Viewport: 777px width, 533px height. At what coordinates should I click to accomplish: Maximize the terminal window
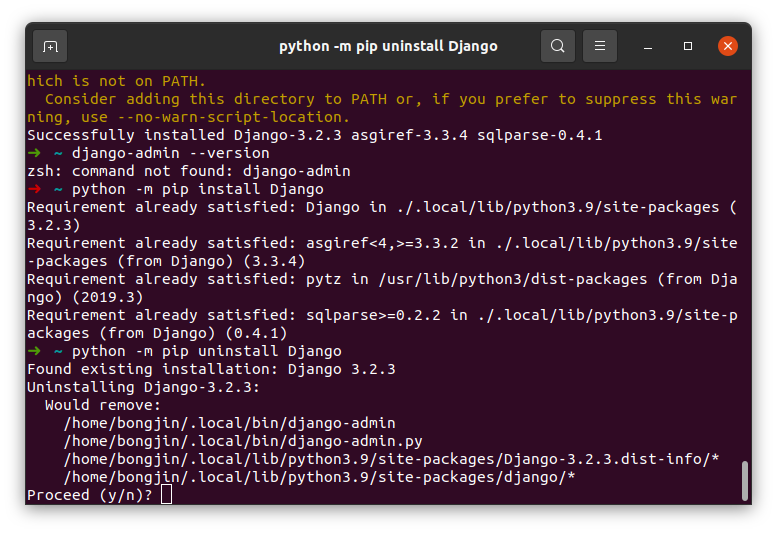point(688,46)
